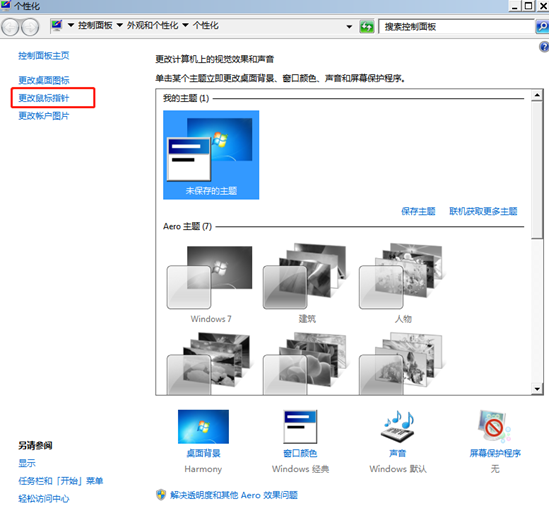
Task: Select the Windows 7 Aero theme
Action: [x=211, y=284]
